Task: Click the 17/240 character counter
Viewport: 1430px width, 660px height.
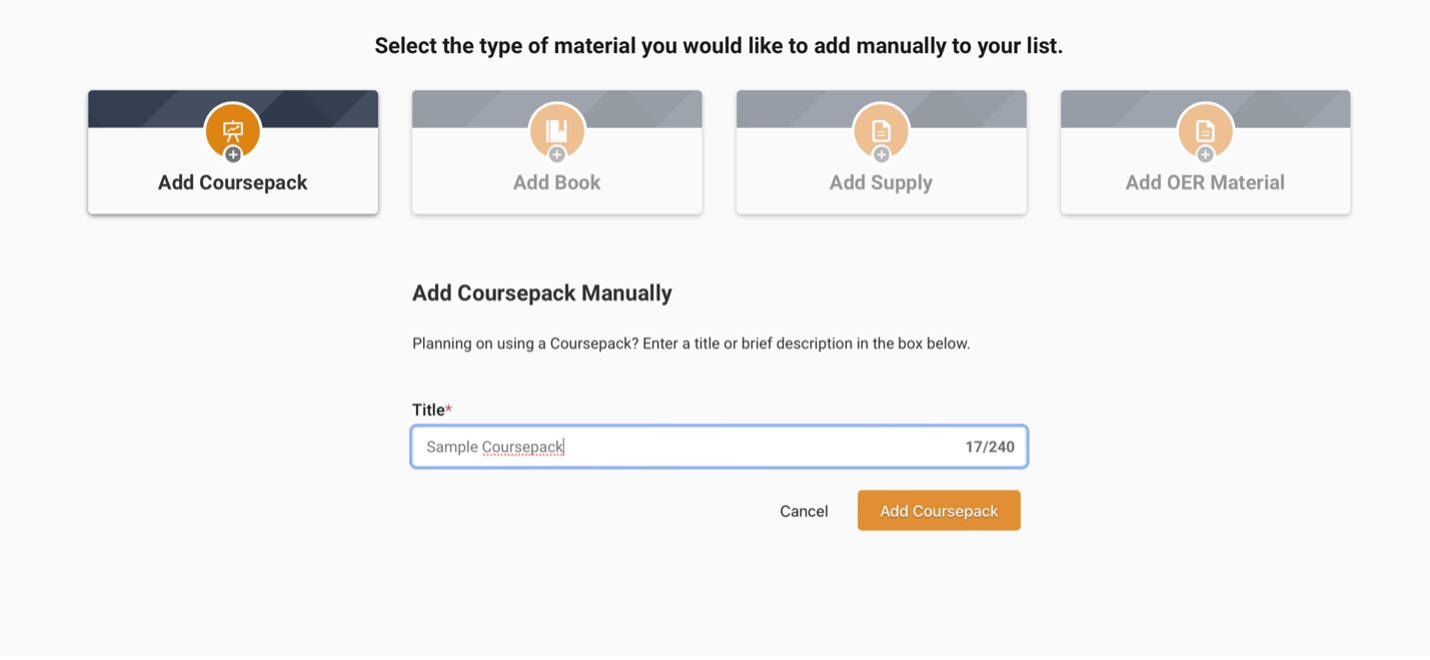Action: pos(990,446)
